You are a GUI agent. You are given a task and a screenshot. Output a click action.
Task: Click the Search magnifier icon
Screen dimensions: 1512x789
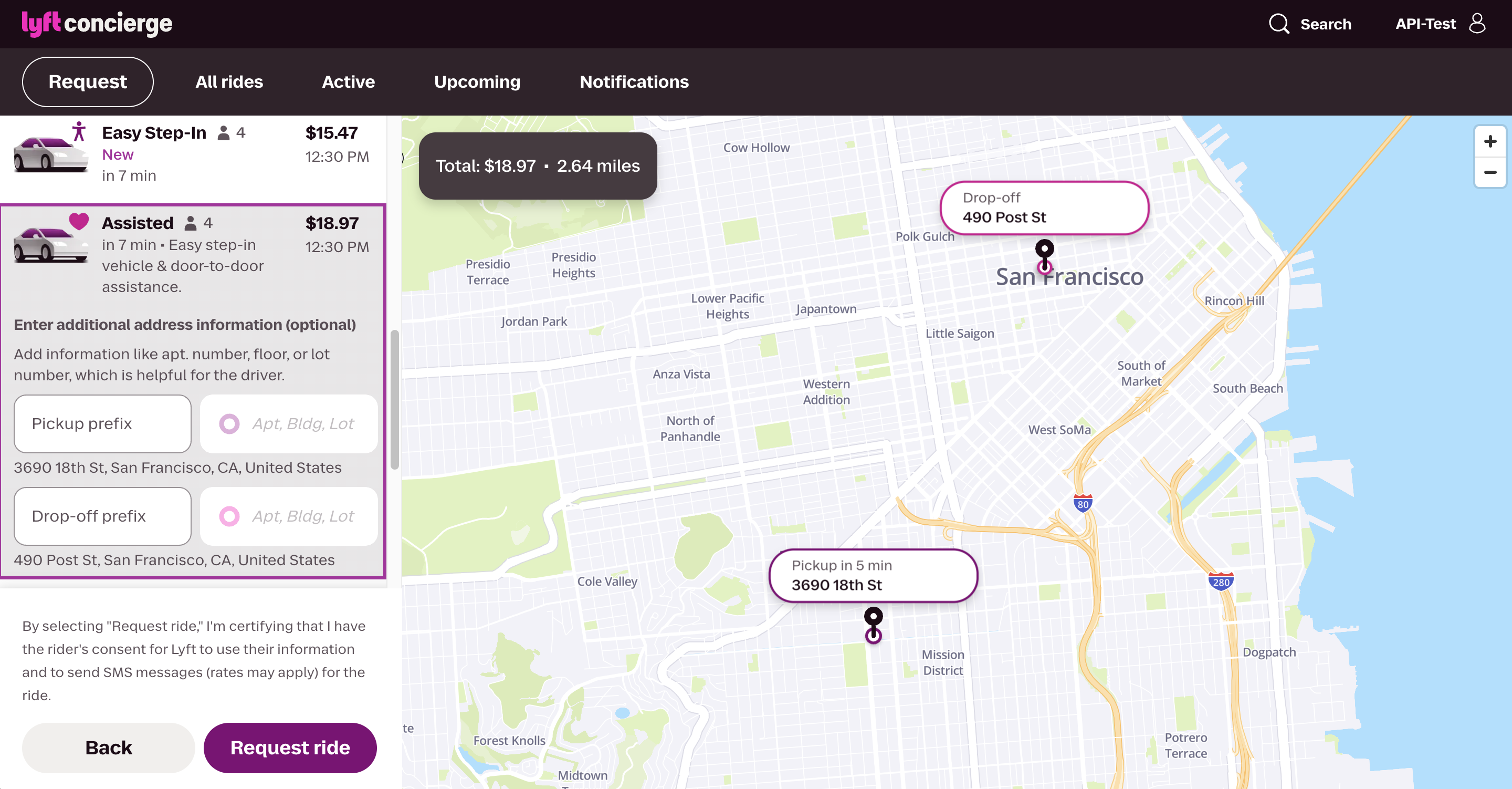pyautogui.click(x=1278, y=24)
